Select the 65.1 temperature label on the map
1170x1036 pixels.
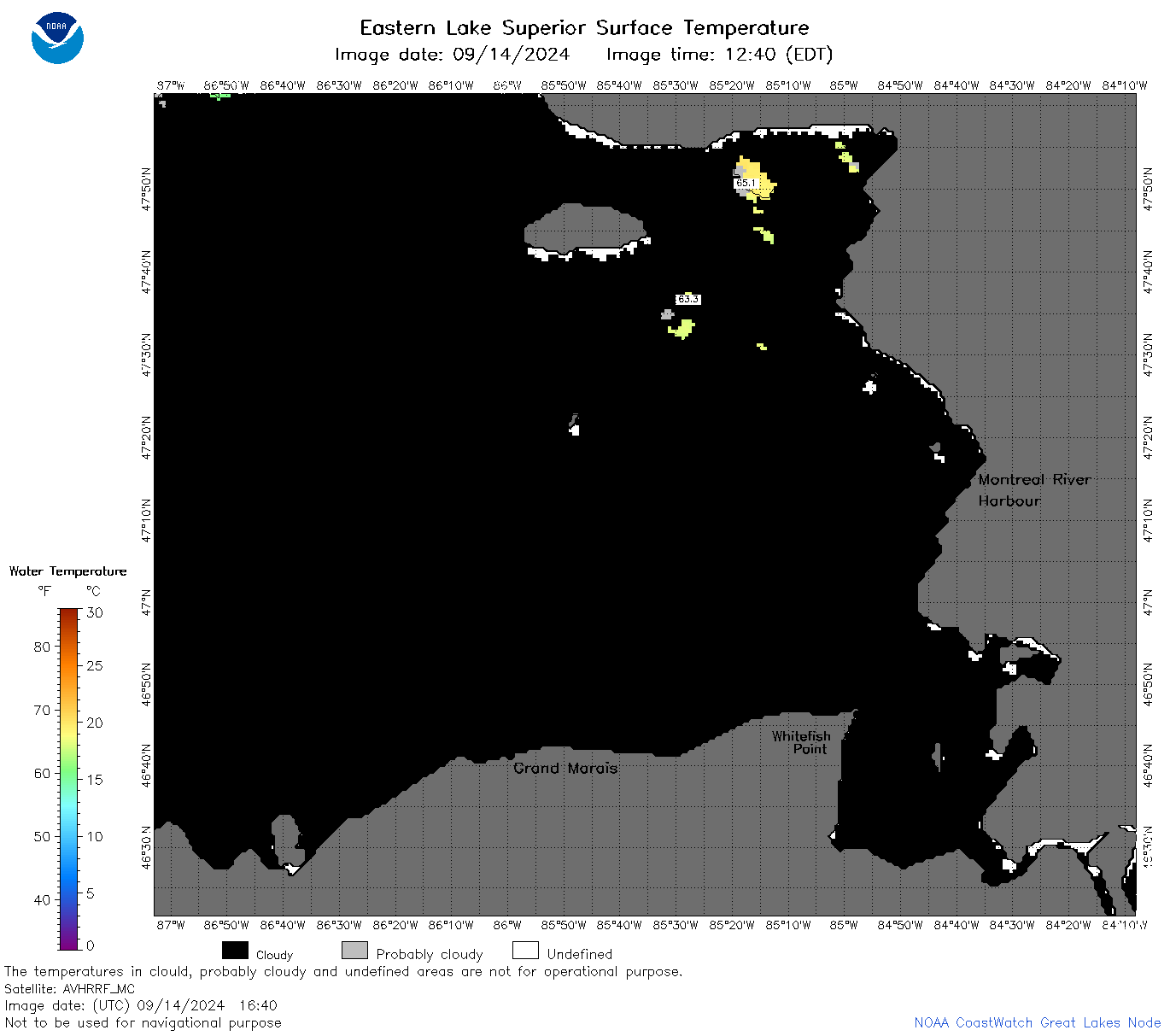(x=746, y=184)
